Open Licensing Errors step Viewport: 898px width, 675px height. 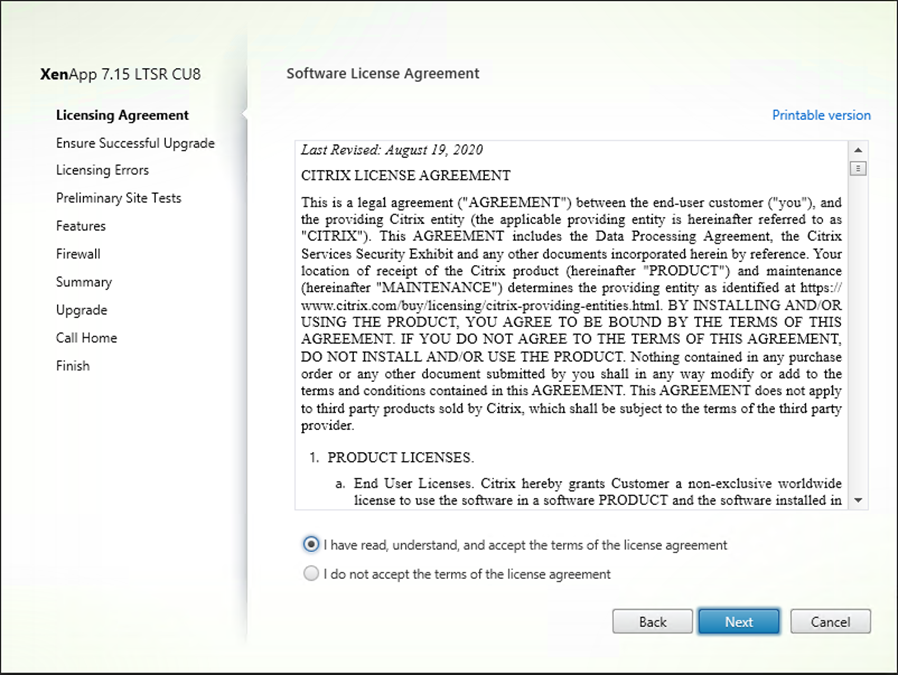pyautogui.click(x=103, y=170)
